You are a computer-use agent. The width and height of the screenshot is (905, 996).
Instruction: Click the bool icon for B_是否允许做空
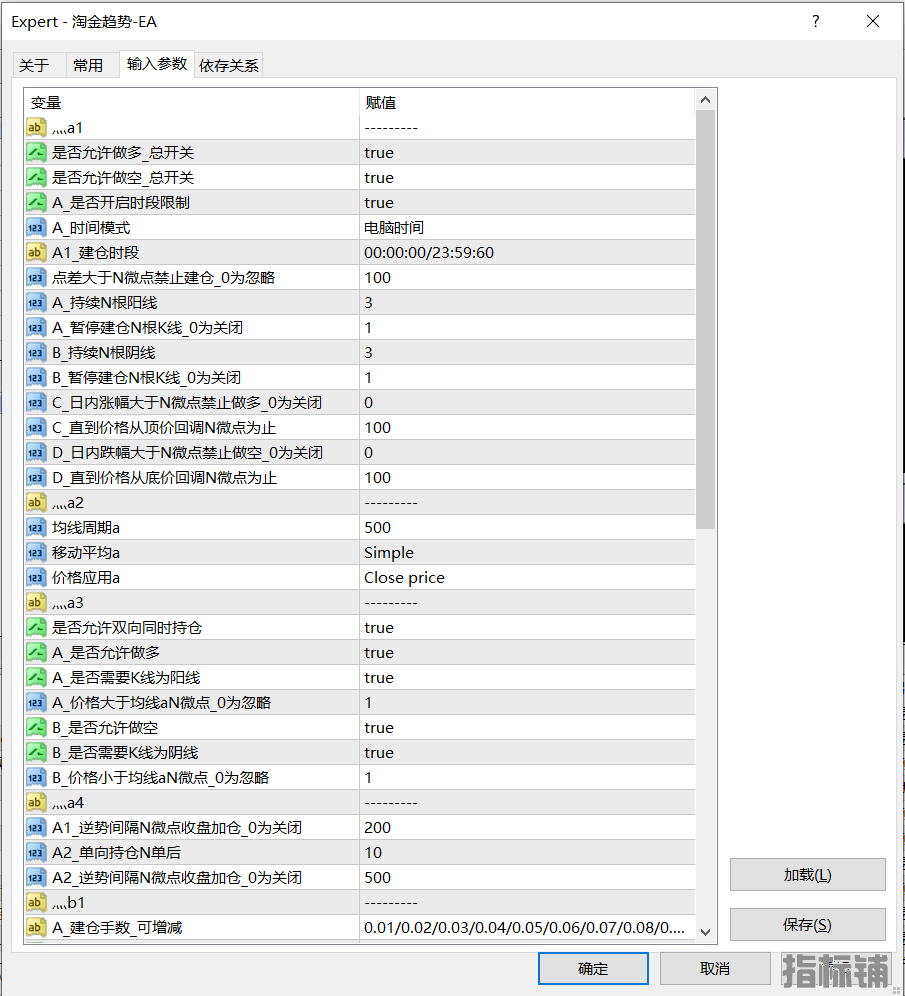36,728
